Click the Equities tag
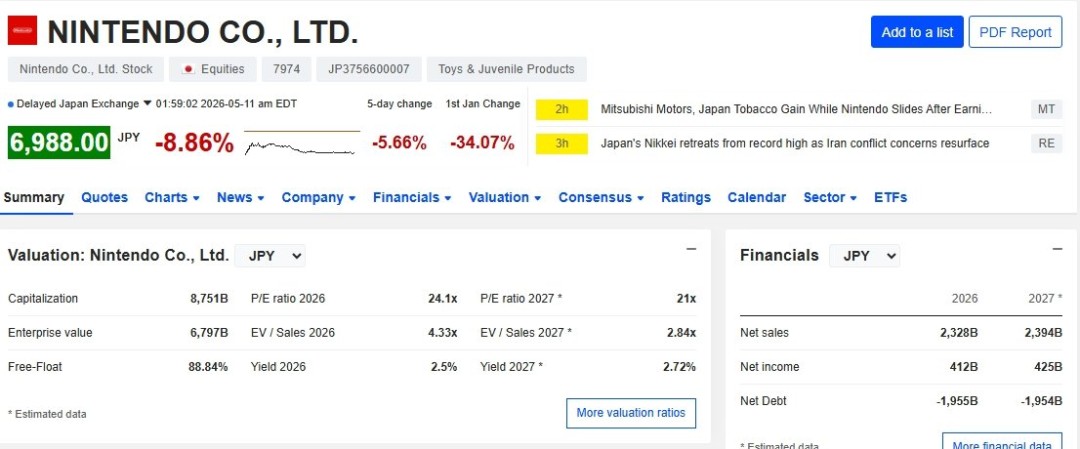The height and width of the screenshot is (449, 1080). [213, 69]
